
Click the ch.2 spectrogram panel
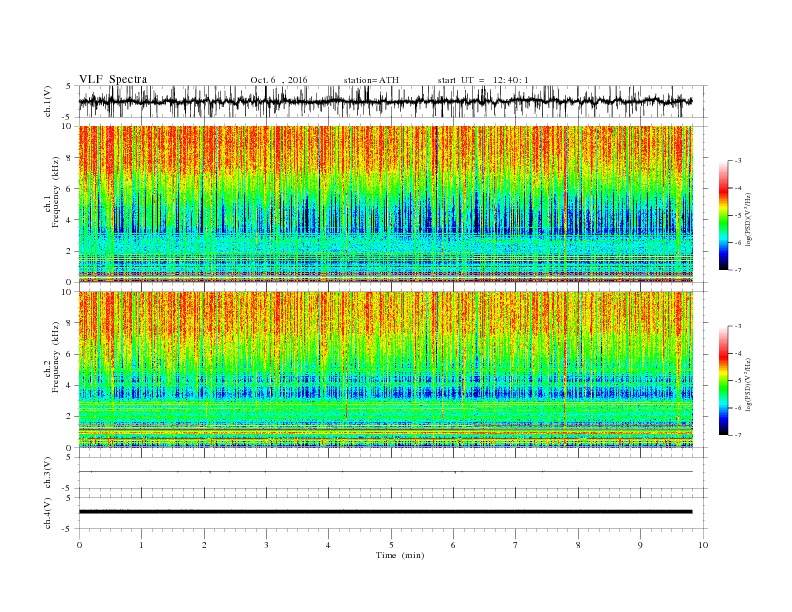385,370
